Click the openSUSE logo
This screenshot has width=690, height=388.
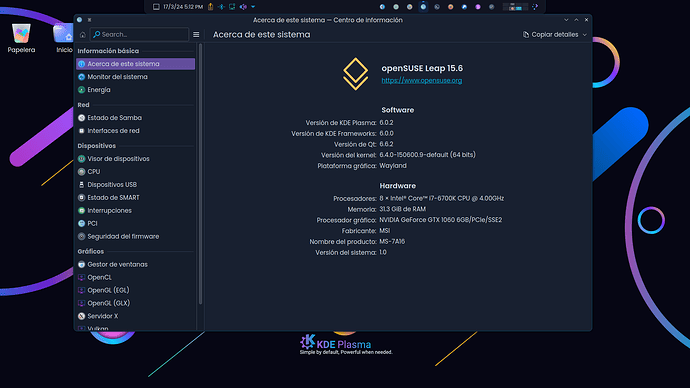[x=356, y=74]
